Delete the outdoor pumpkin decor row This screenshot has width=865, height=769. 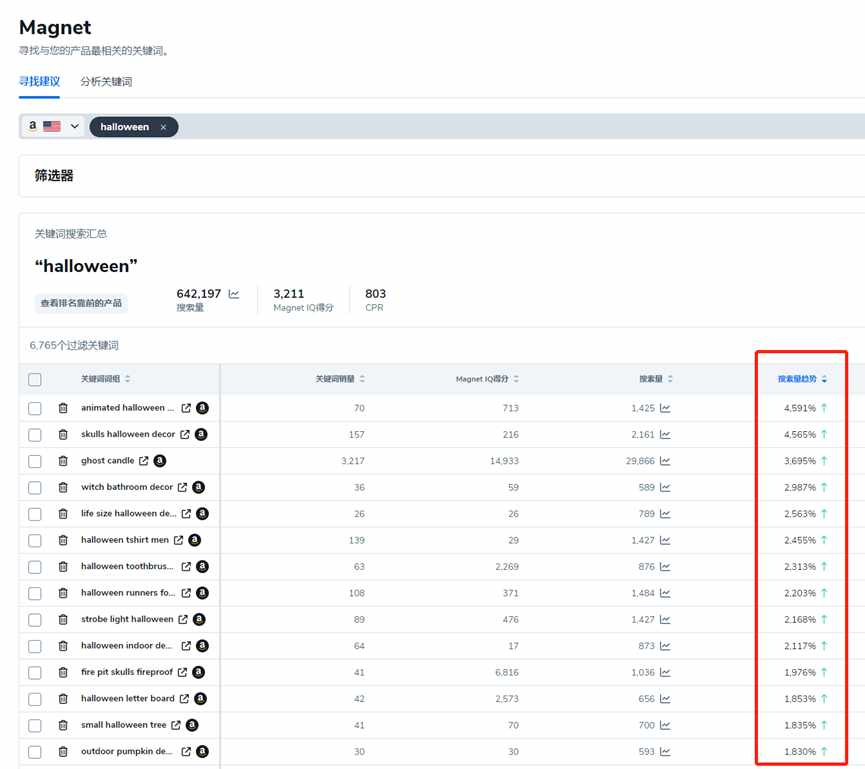pos(63,751)
